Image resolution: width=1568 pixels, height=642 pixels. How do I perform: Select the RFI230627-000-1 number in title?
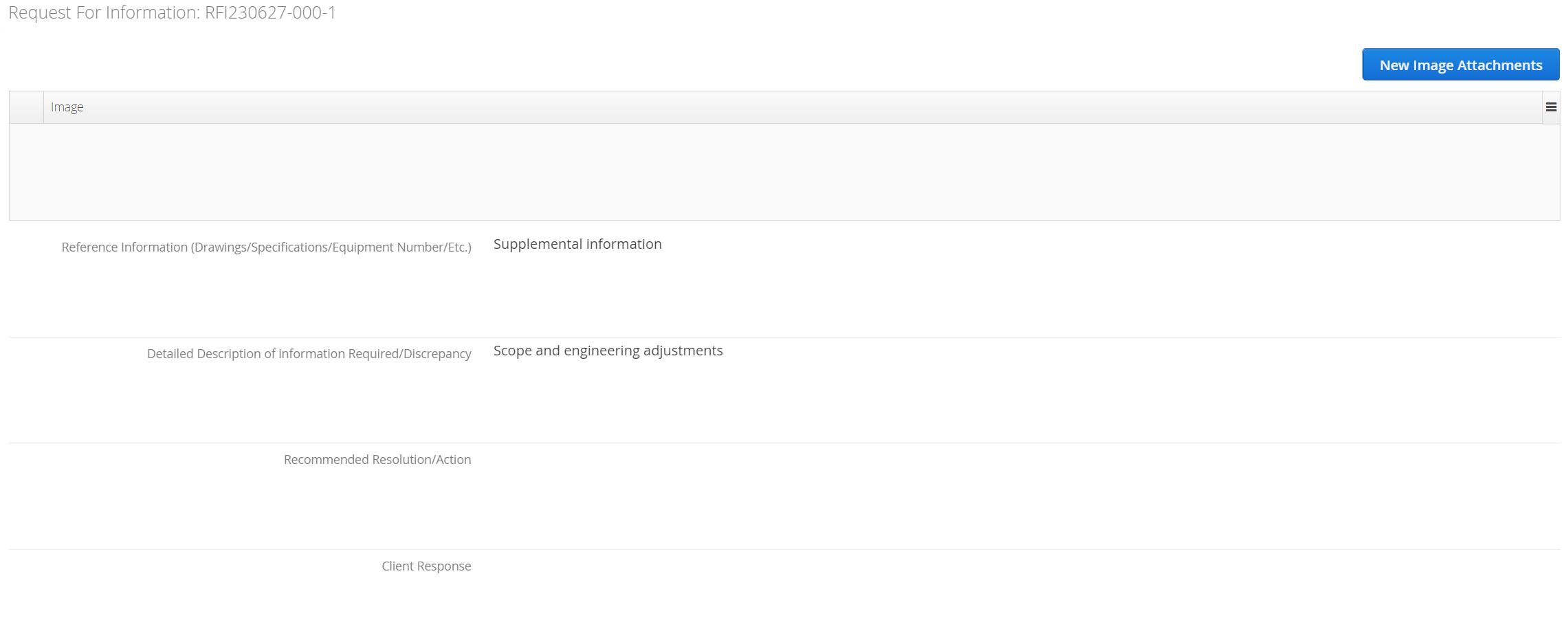[x=270, y=13]
